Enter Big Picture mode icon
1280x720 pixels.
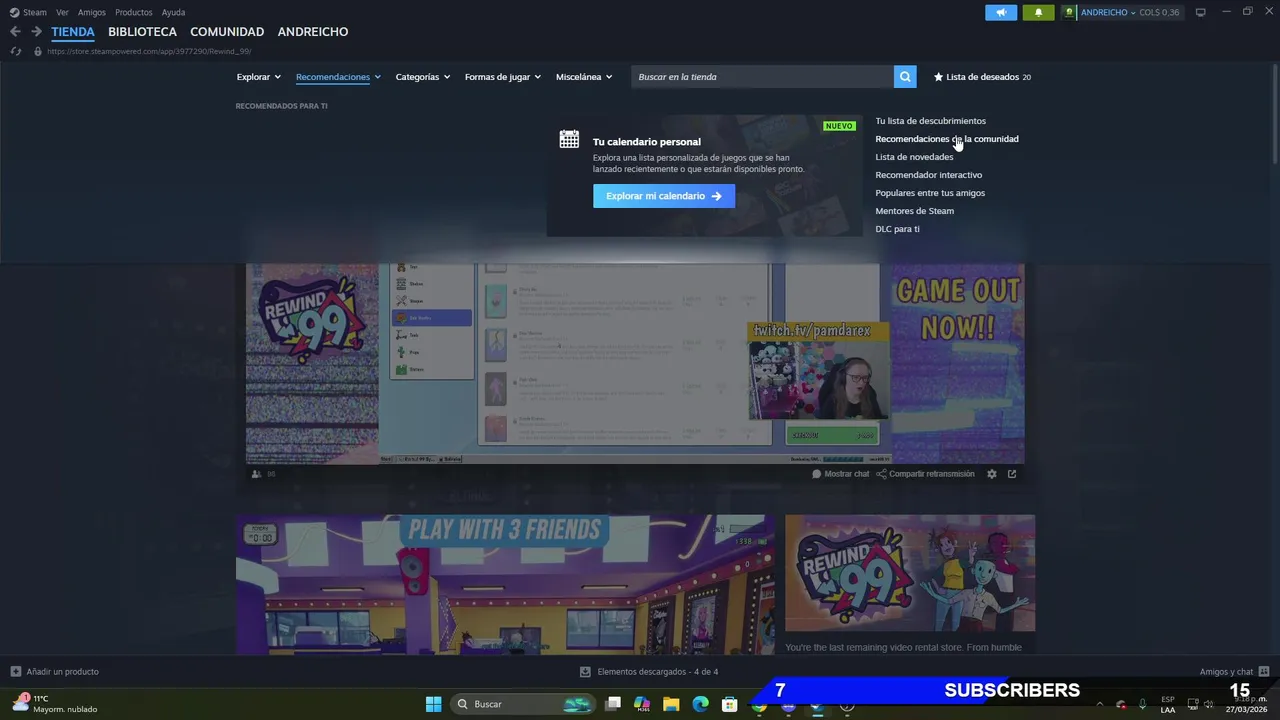pyautogui.click(x=1201, y=12)
